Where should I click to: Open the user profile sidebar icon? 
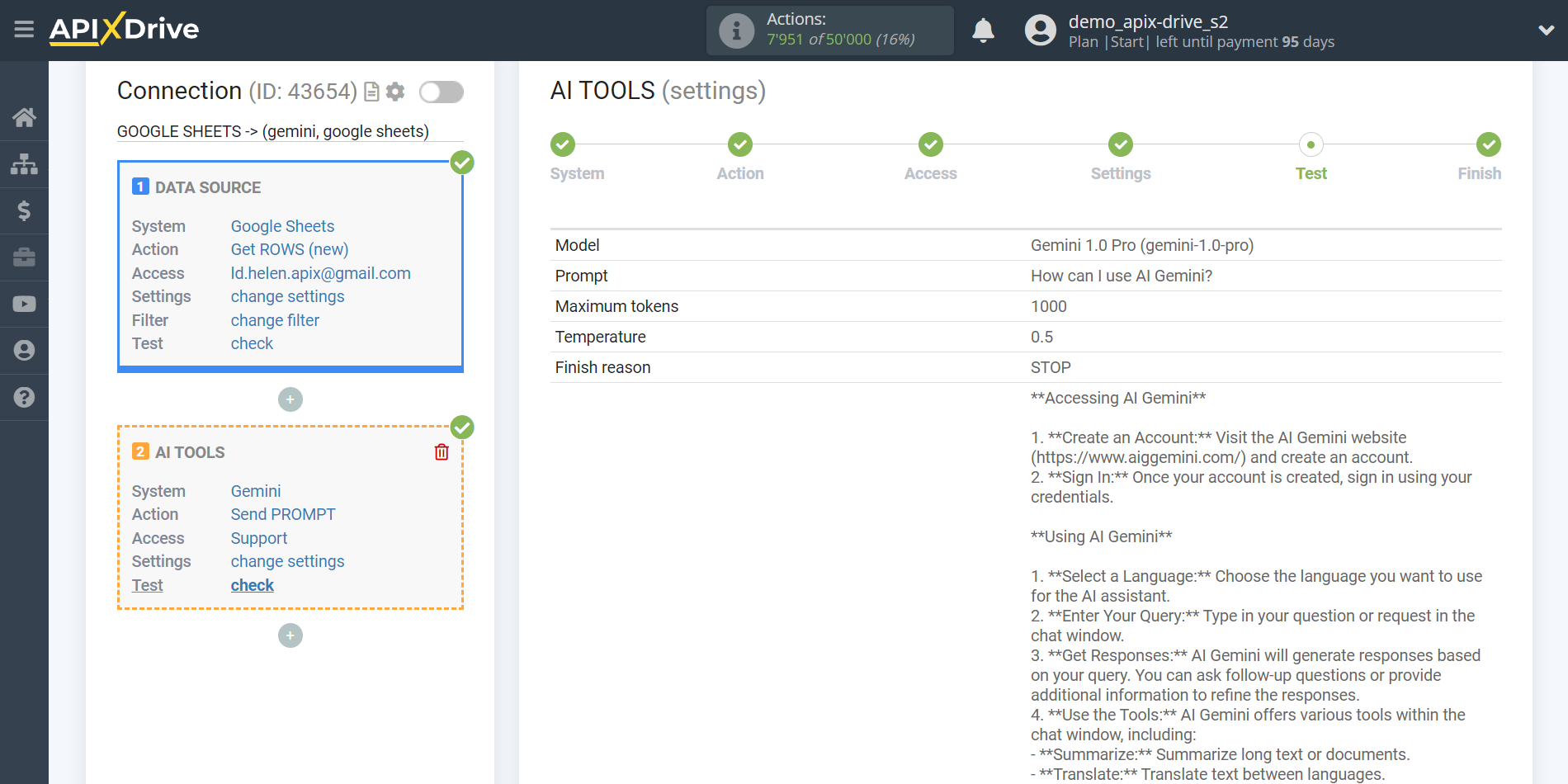(24, 351)
